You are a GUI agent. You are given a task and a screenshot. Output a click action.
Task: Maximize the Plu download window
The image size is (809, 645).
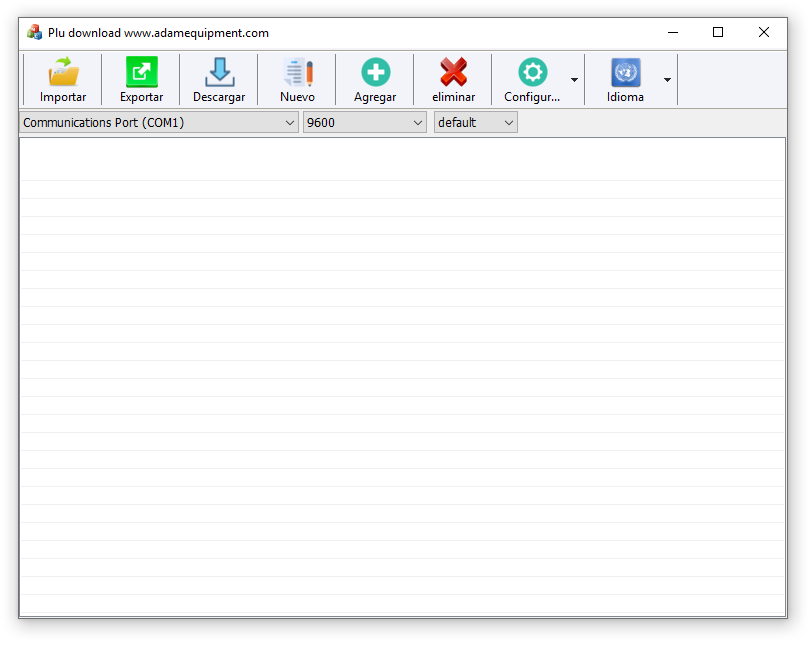click(718, 32)
